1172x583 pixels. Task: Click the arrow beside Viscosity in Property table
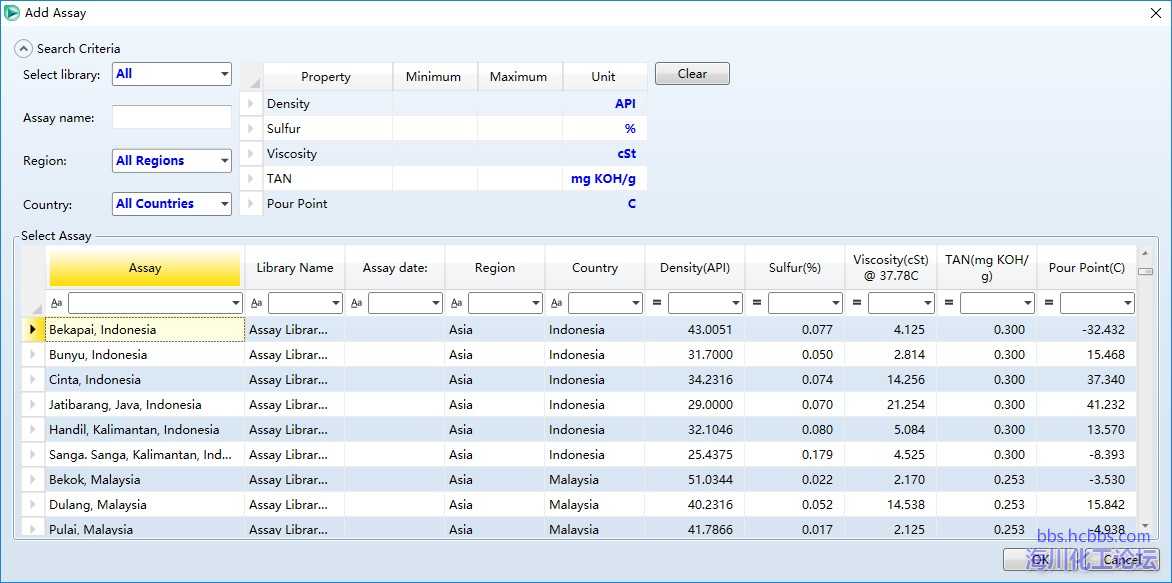click(251, 154)
